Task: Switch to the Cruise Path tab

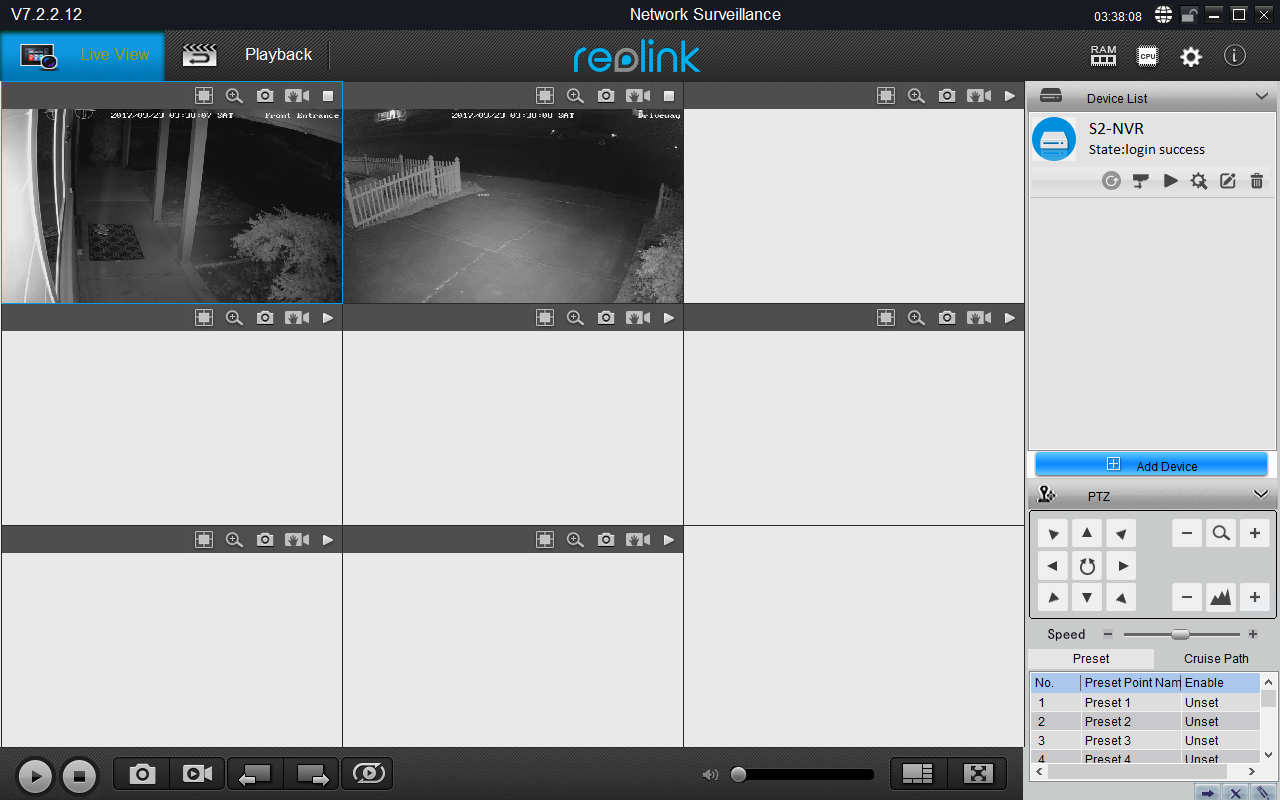Action: click(x=1216, y=659)
